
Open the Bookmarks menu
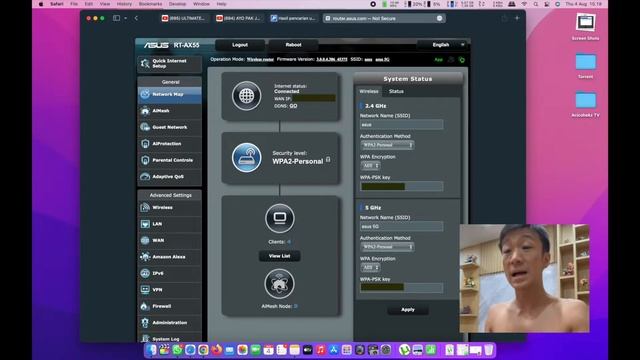[150, 4]
